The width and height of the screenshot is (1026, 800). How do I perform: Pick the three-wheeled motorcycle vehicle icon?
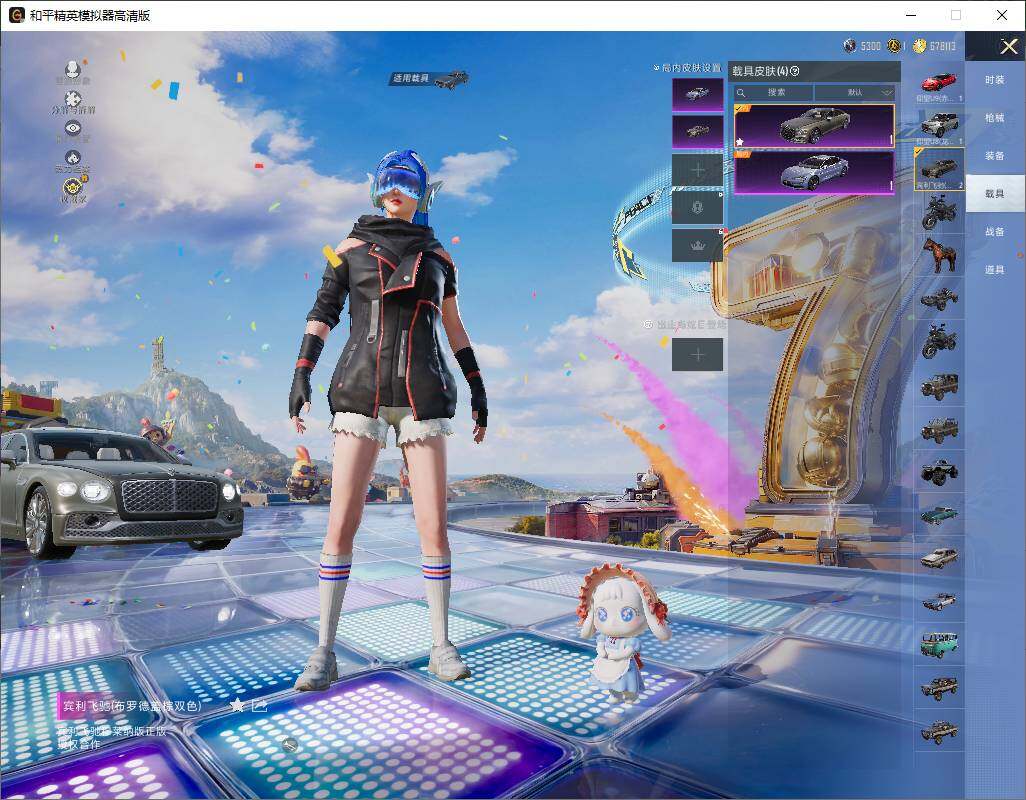click(x=939, y=341)
